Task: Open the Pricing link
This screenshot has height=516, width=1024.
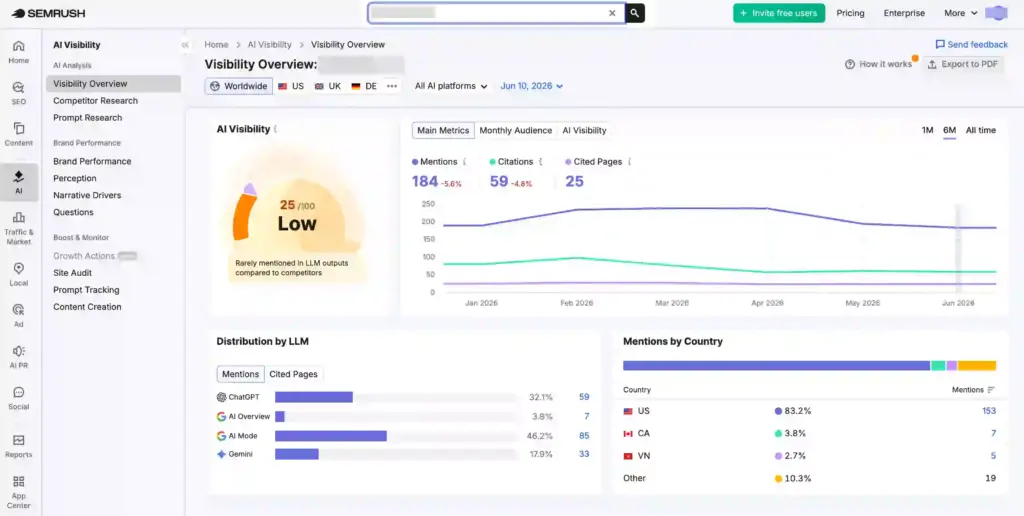Action: [850, 13]
